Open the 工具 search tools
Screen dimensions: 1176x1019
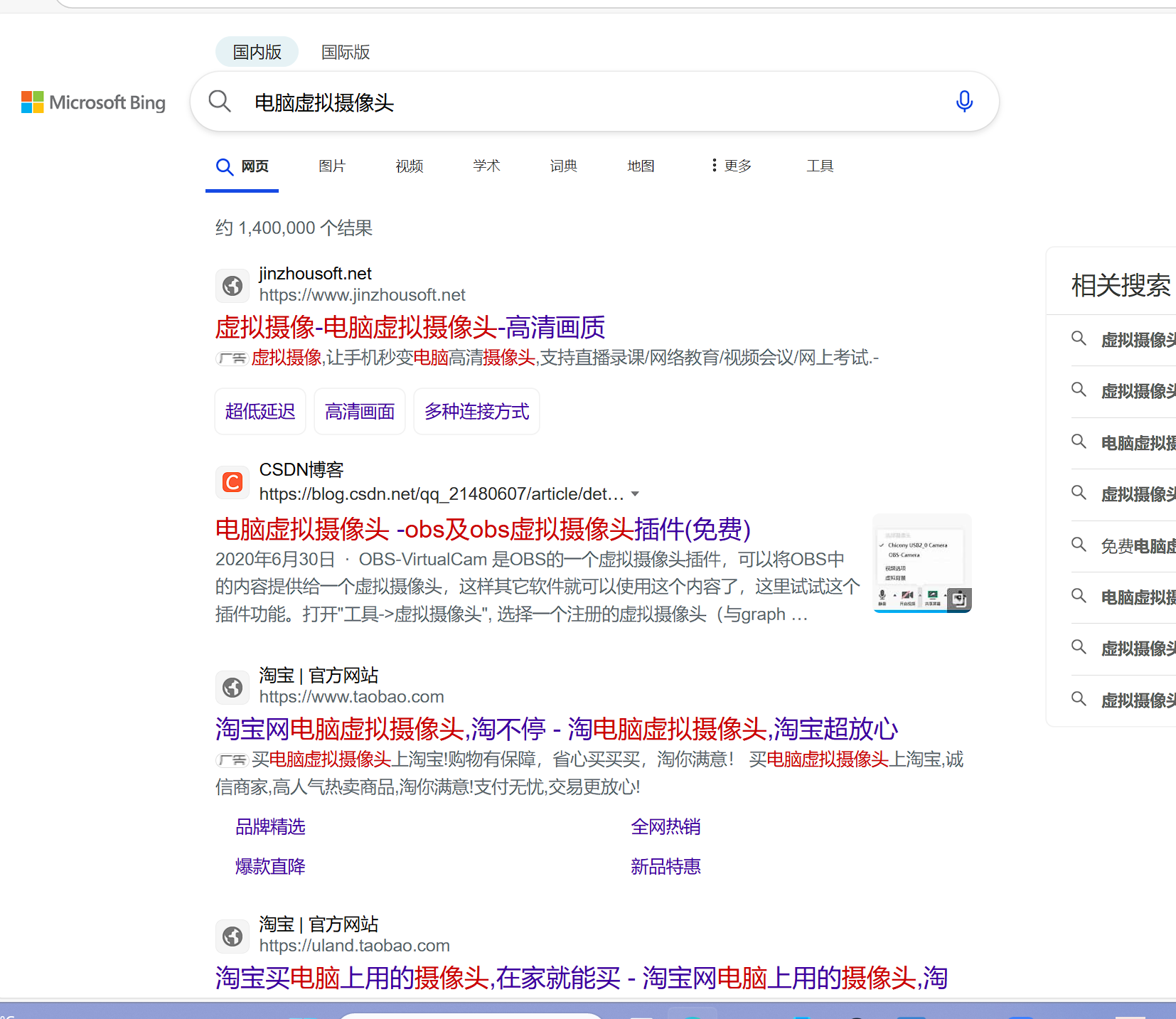(x=820, y=166)
